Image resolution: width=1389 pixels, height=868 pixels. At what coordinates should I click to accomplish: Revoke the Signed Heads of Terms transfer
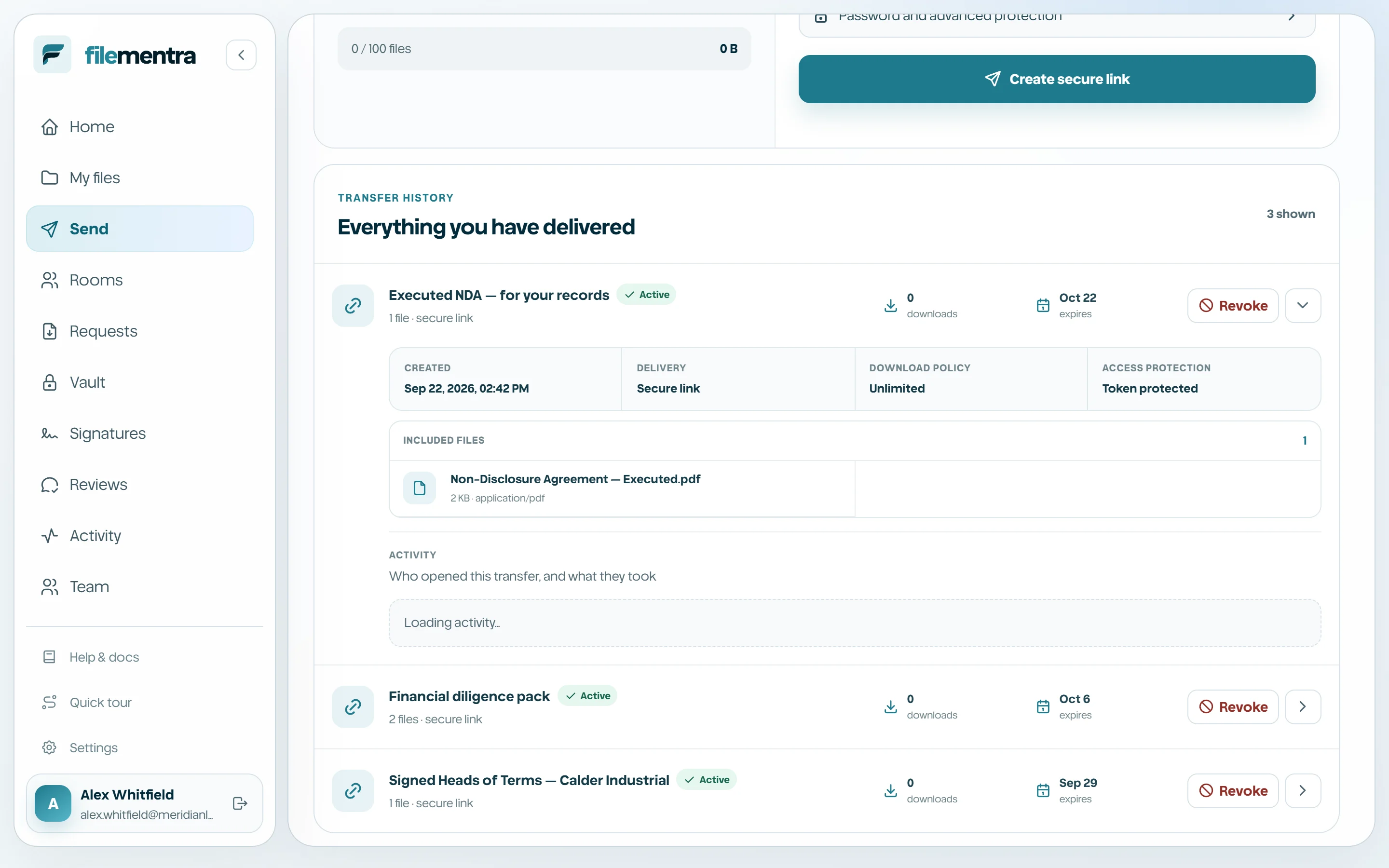point(1233,790)
